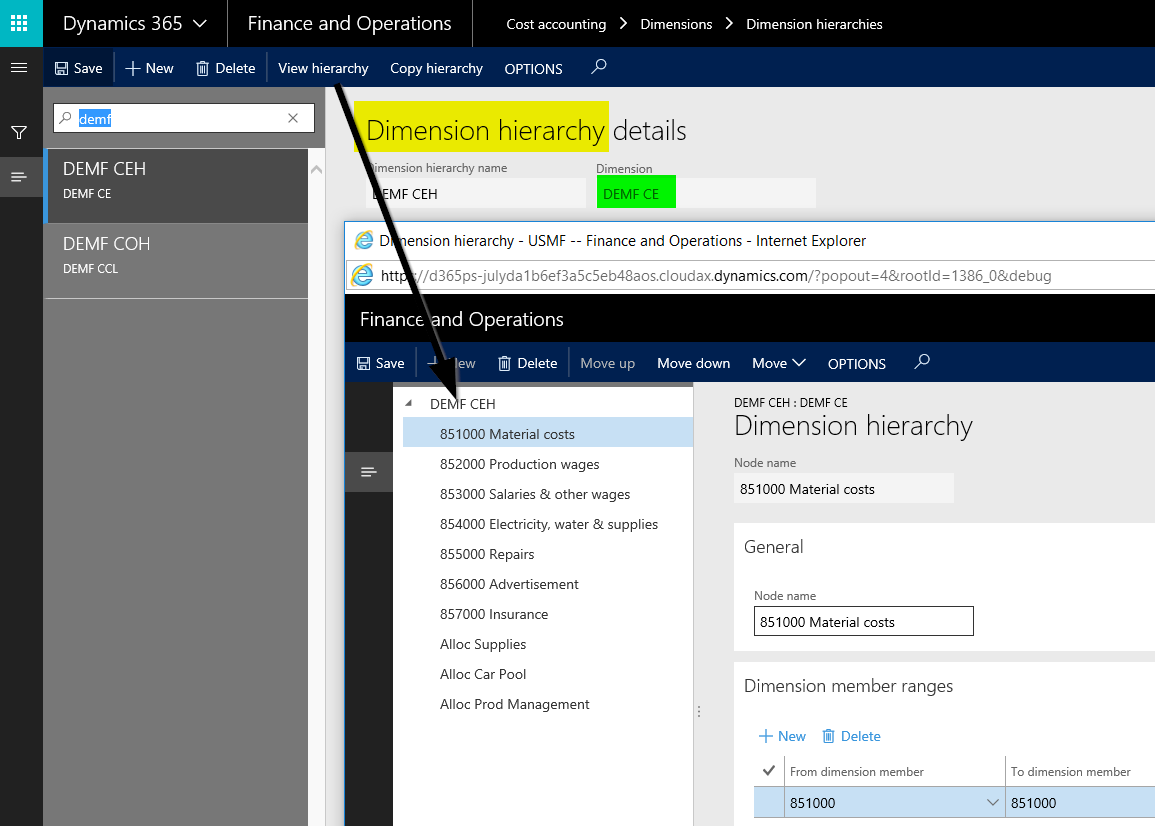The height and width of the screenshot is (826, 1155).
Task: Clear the demf search filter text
Action: [293, 118]
